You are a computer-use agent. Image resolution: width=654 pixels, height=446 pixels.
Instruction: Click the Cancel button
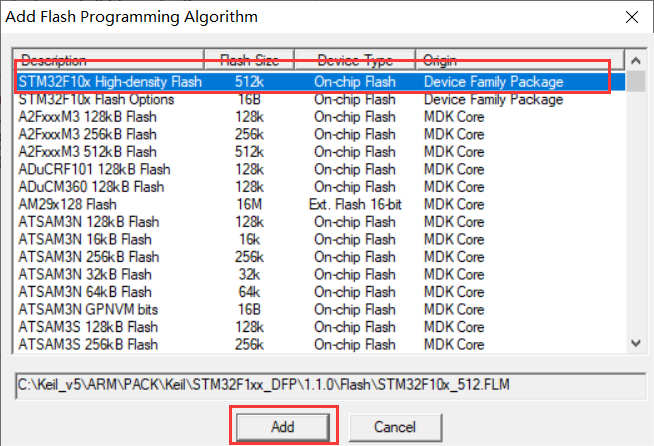(x=395, y=427)
